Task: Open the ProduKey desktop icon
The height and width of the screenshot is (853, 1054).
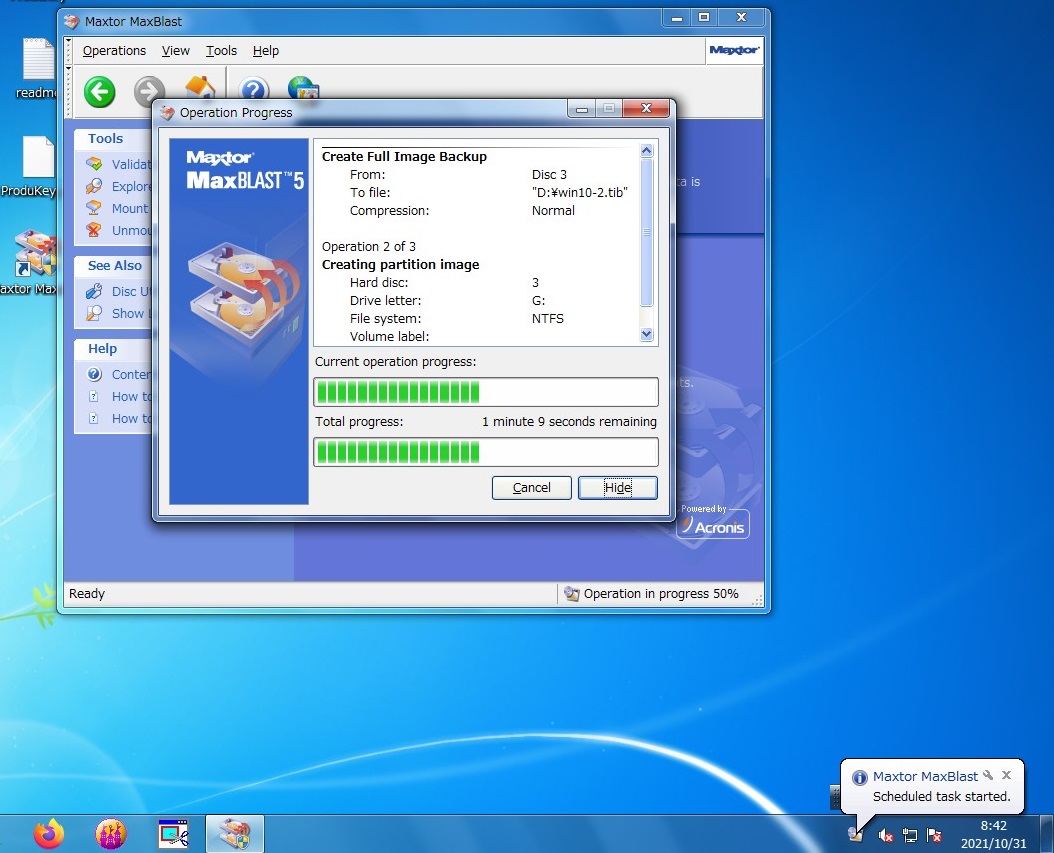Action: (x=31, y=167)
